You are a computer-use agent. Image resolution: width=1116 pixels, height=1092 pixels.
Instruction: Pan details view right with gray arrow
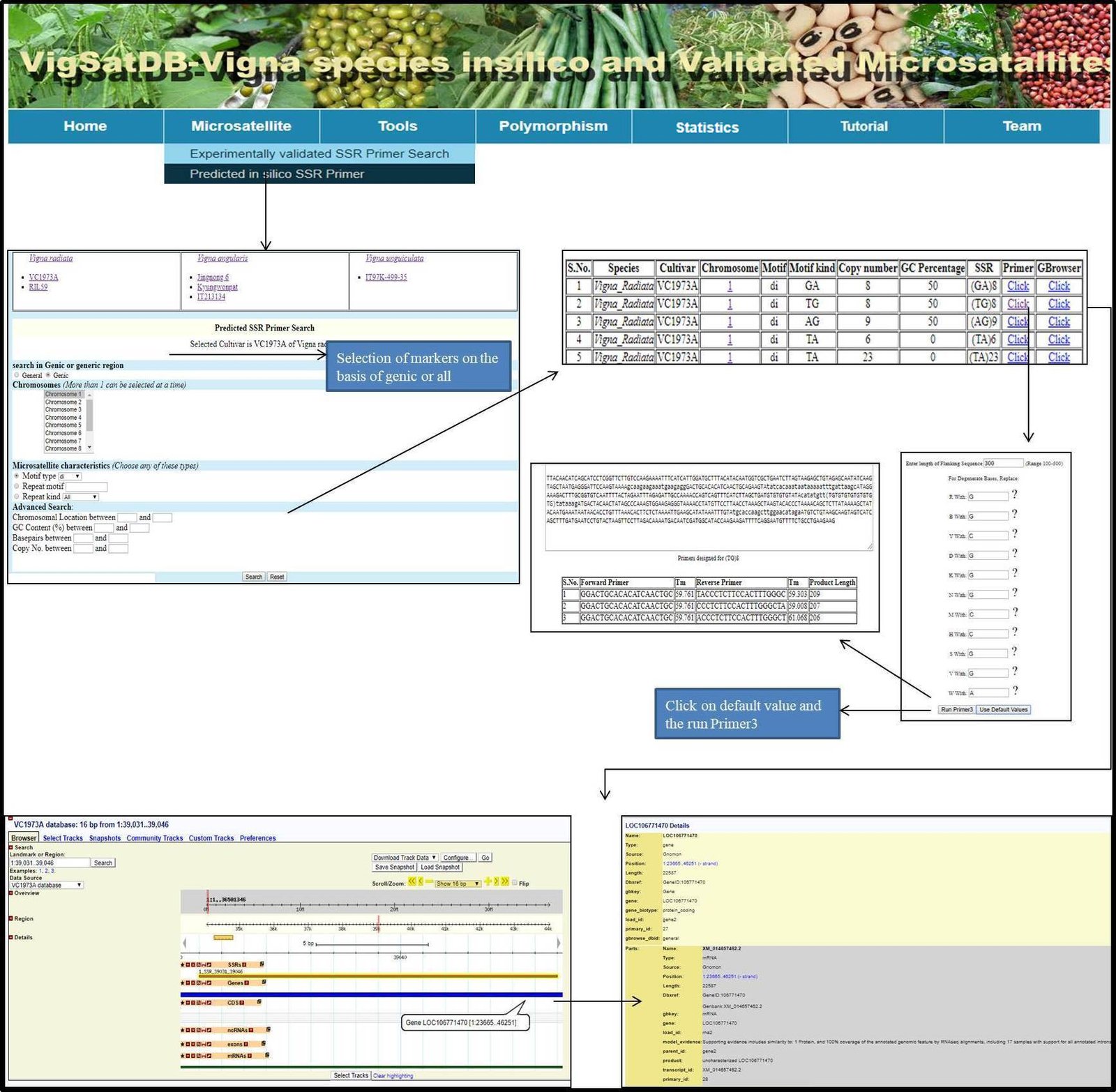pyautogui.click(x=558, y=943)
